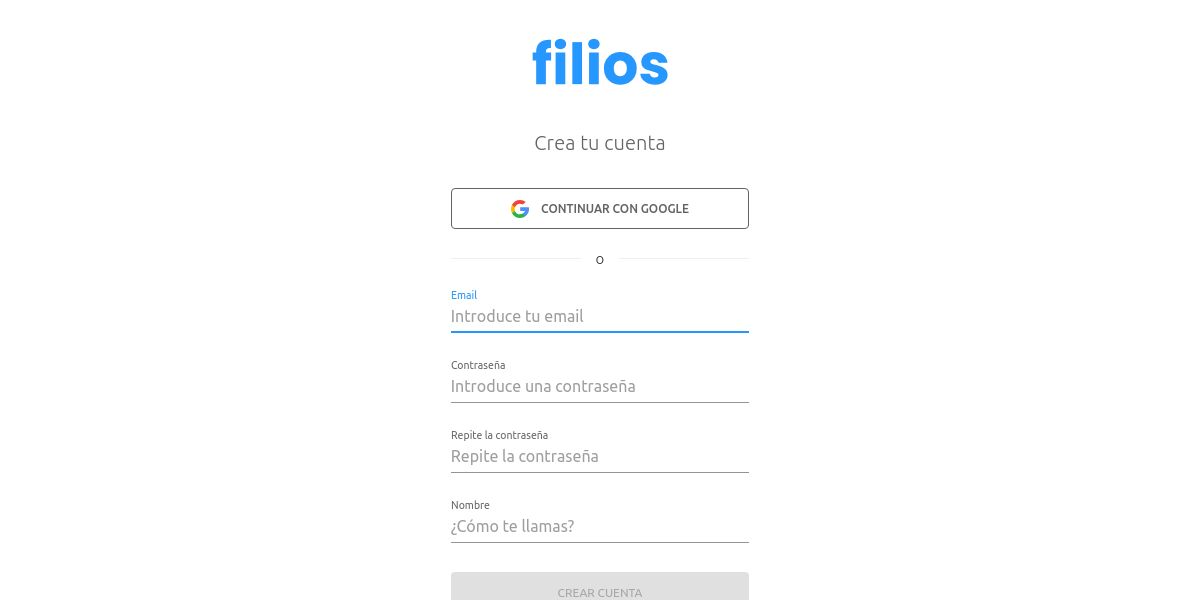Click the divider line right of 'o'

683,259
